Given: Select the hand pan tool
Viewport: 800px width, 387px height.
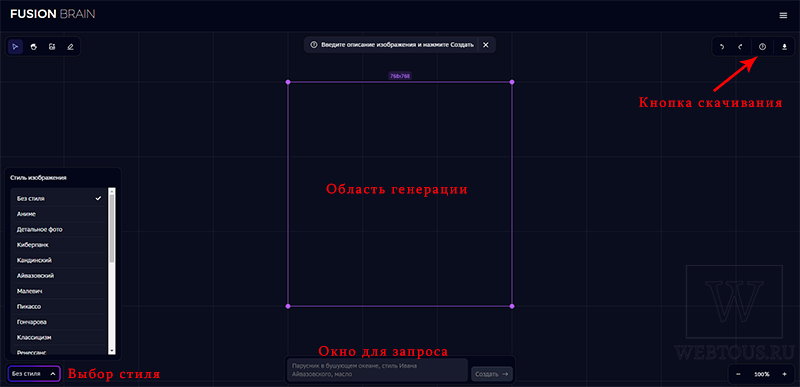Looking at the screenshot, I should coord(34,46).
